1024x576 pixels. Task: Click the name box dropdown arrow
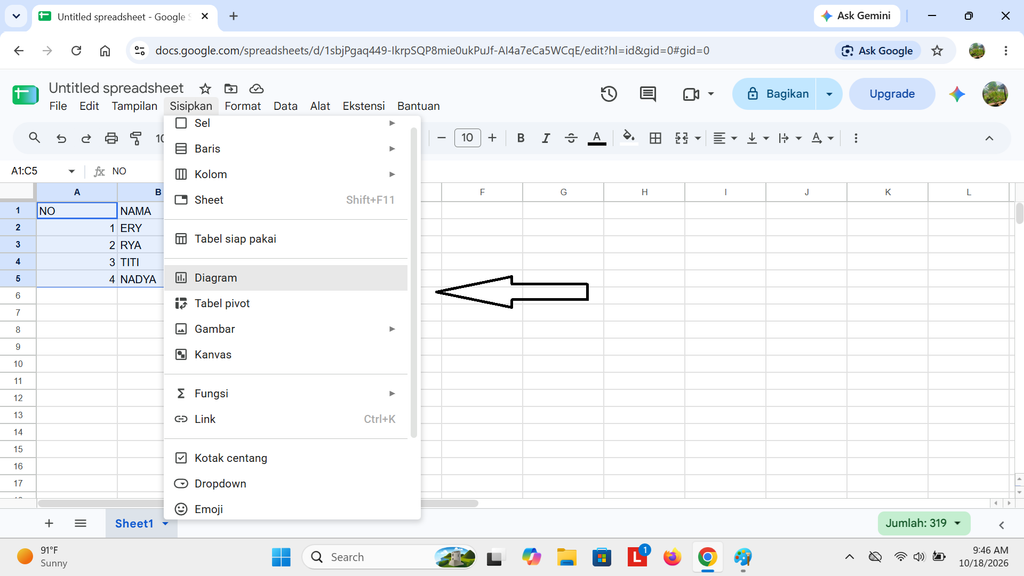tap(71, 171)
